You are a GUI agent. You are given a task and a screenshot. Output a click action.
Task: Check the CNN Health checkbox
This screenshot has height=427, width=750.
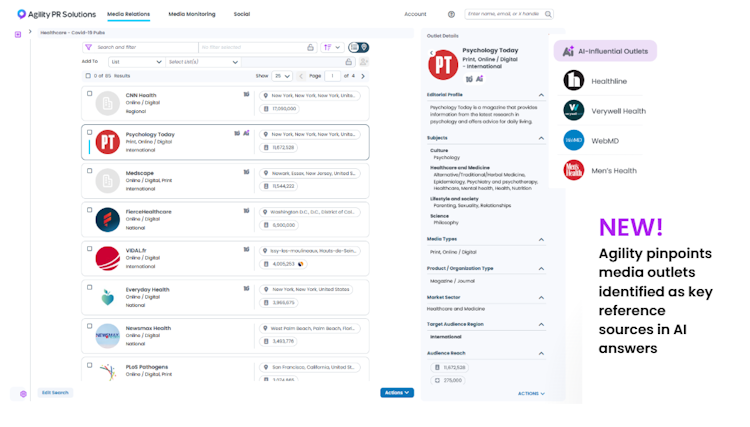pyautogui.click(x=89, y=94)
